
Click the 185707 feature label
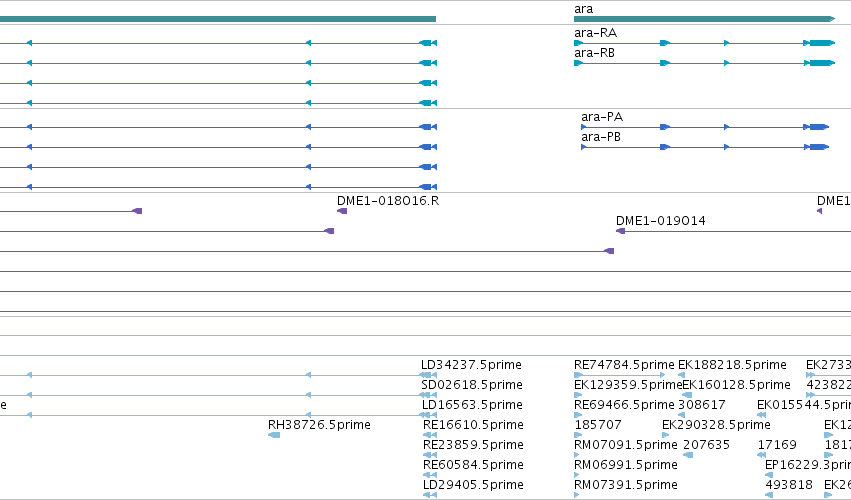[598, 425]
